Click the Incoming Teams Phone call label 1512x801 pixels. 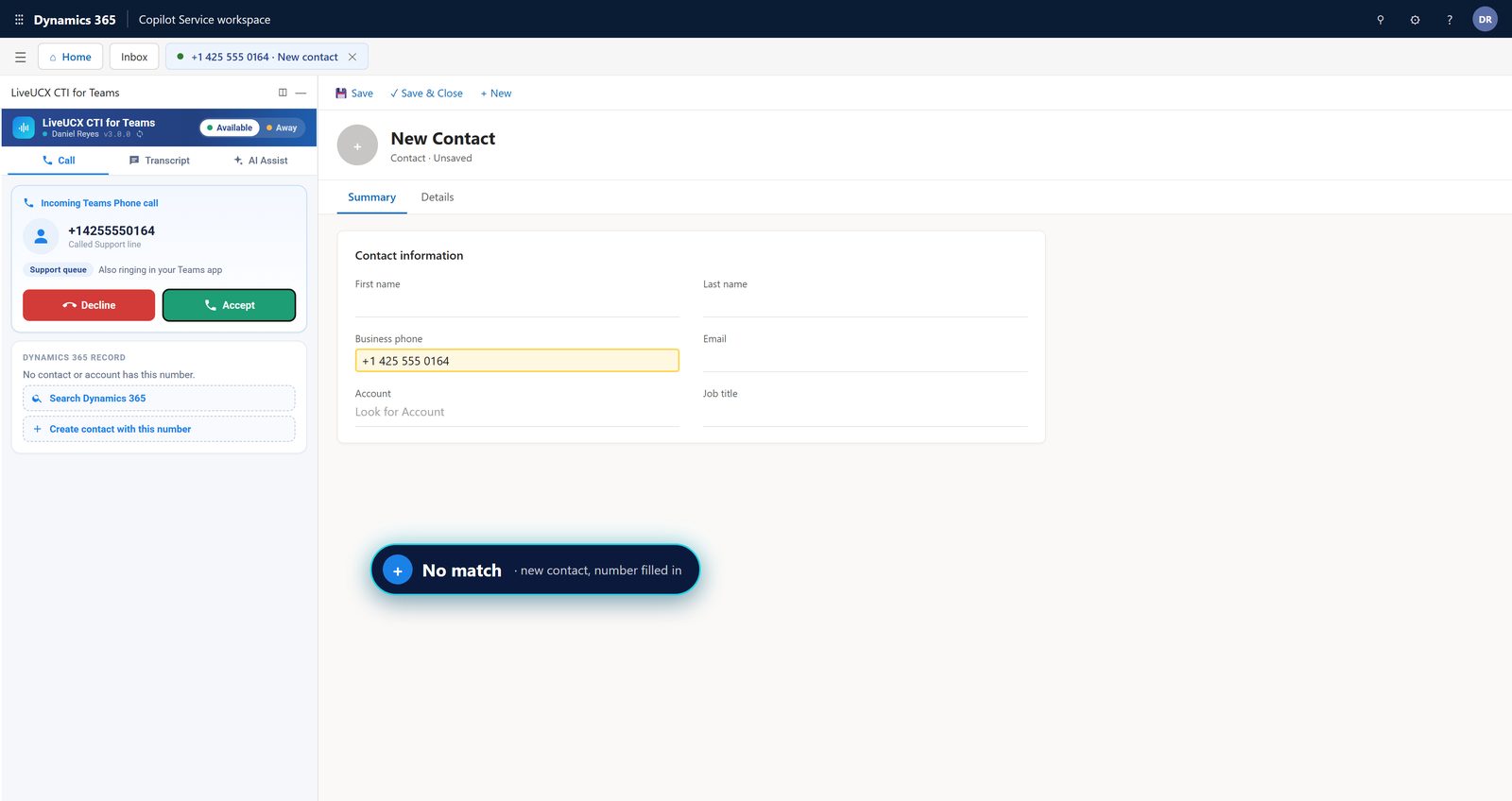[x=99, y=203]
